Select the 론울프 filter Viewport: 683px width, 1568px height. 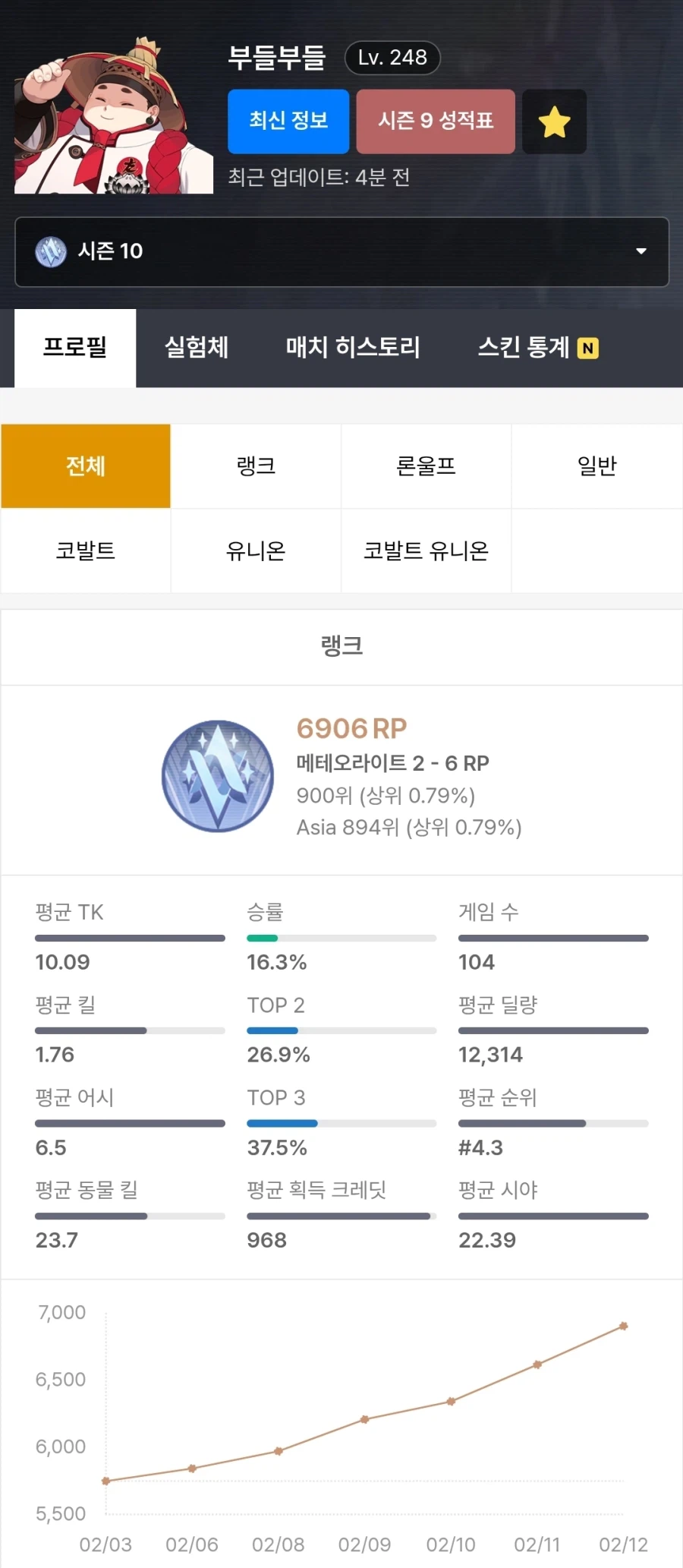tap(426, 466)
